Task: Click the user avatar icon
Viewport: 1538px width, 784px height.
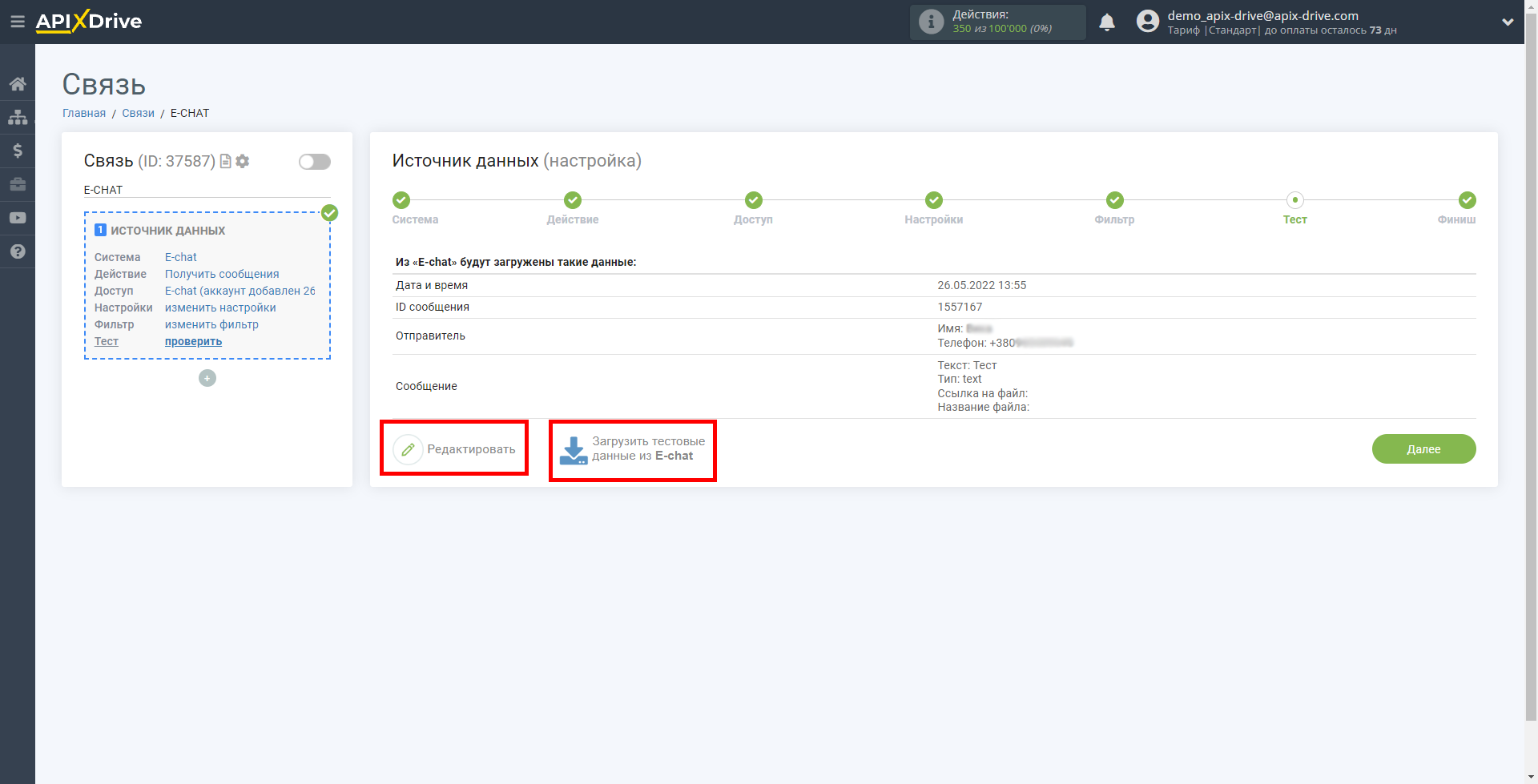Action: pos(1148,22)
